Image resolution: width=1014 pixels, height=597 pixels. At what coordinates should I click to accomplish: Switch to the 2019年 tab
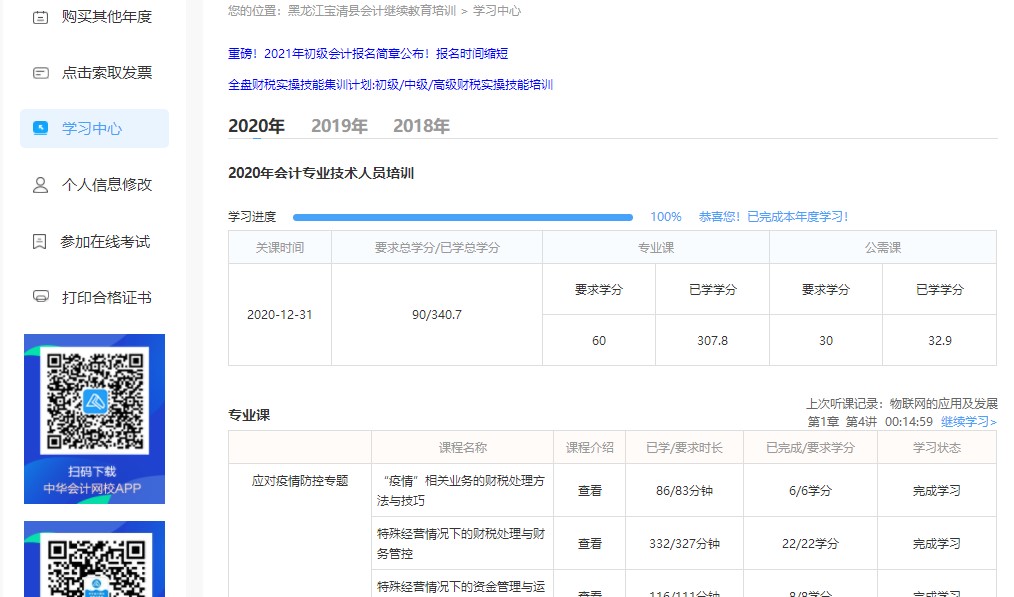point(339,127)
